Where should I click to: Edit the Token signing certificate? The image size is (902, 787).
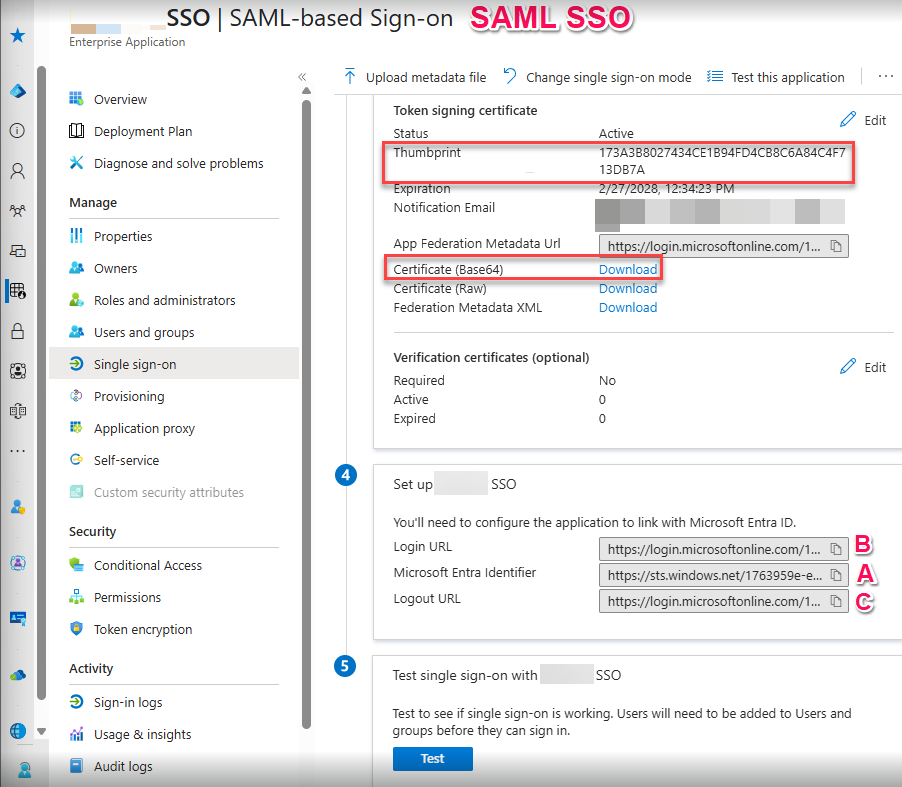pos(863,120)
